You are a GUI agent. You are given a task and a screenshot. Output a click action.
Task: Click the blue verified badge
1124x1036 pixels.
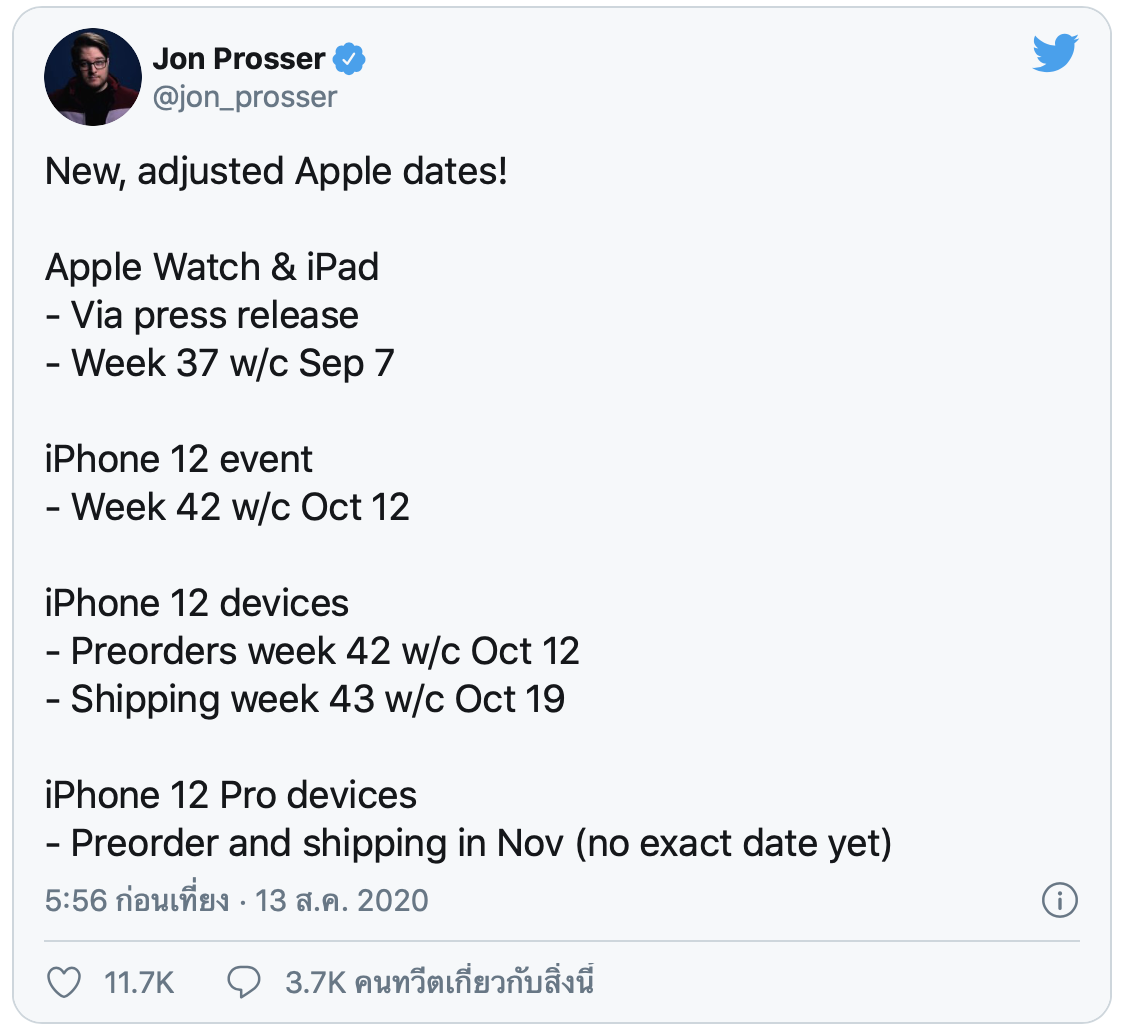[349, 59]
